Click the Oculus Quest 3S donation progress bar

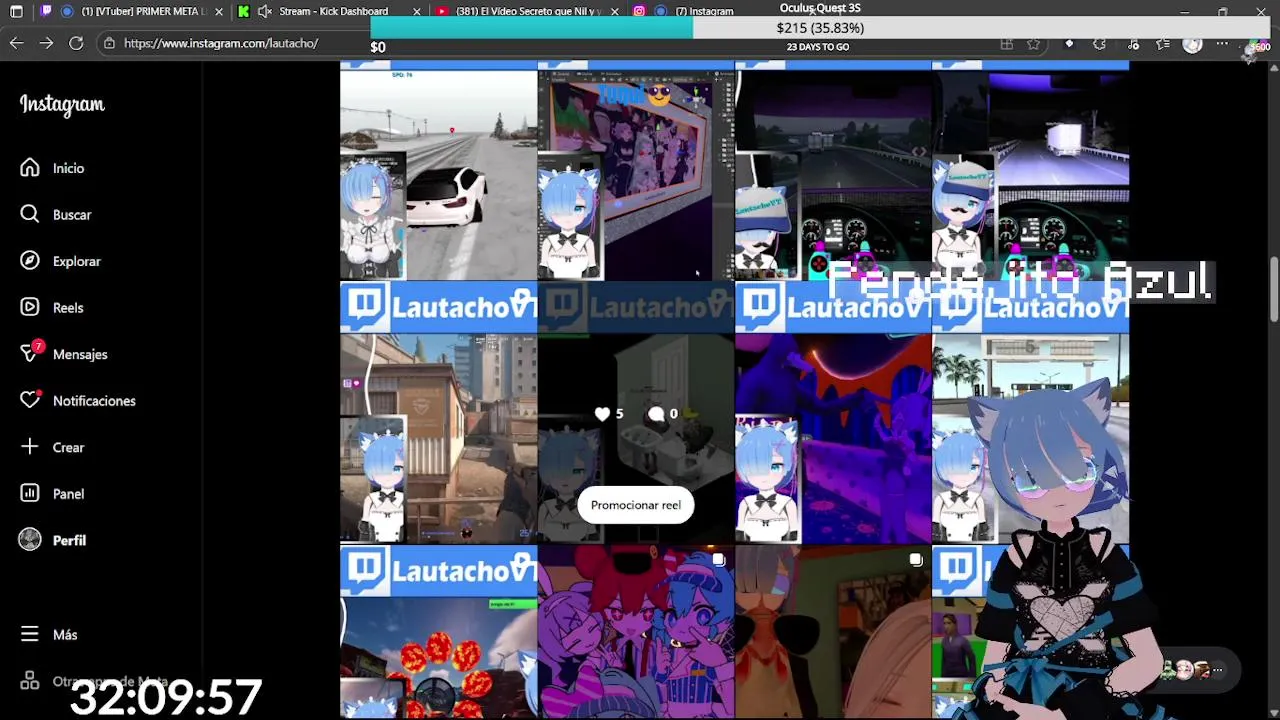pos(820,28)
